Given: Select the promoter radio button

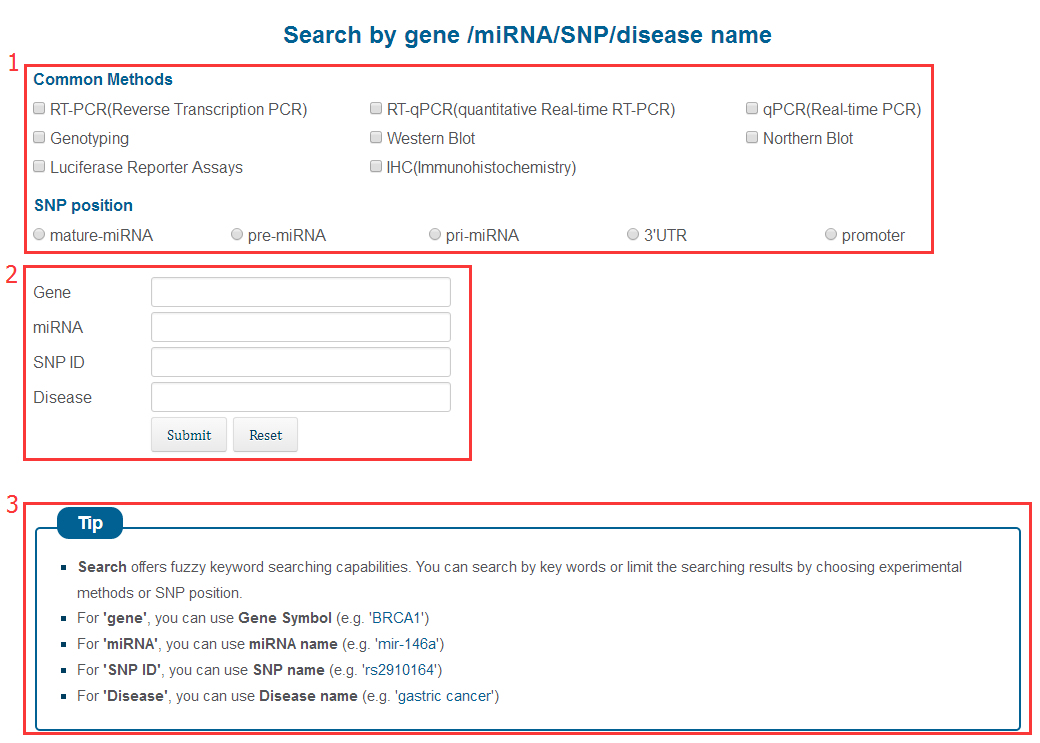Looking at the screenshot, I should click(x=831, y=235).
